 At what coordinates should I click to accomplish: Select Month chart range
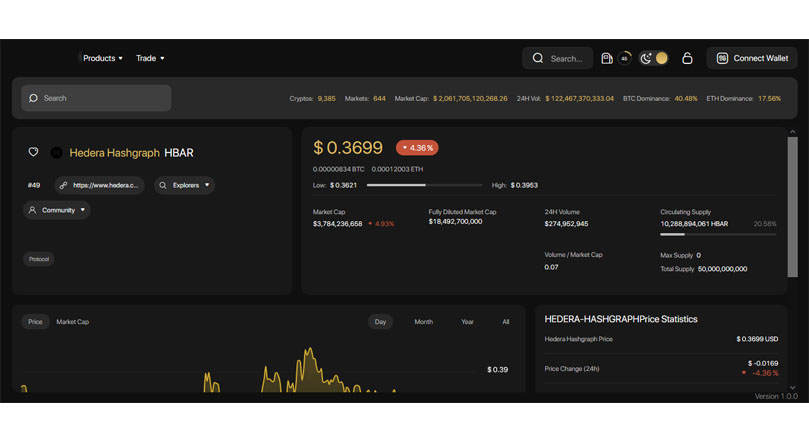(424, 321)
